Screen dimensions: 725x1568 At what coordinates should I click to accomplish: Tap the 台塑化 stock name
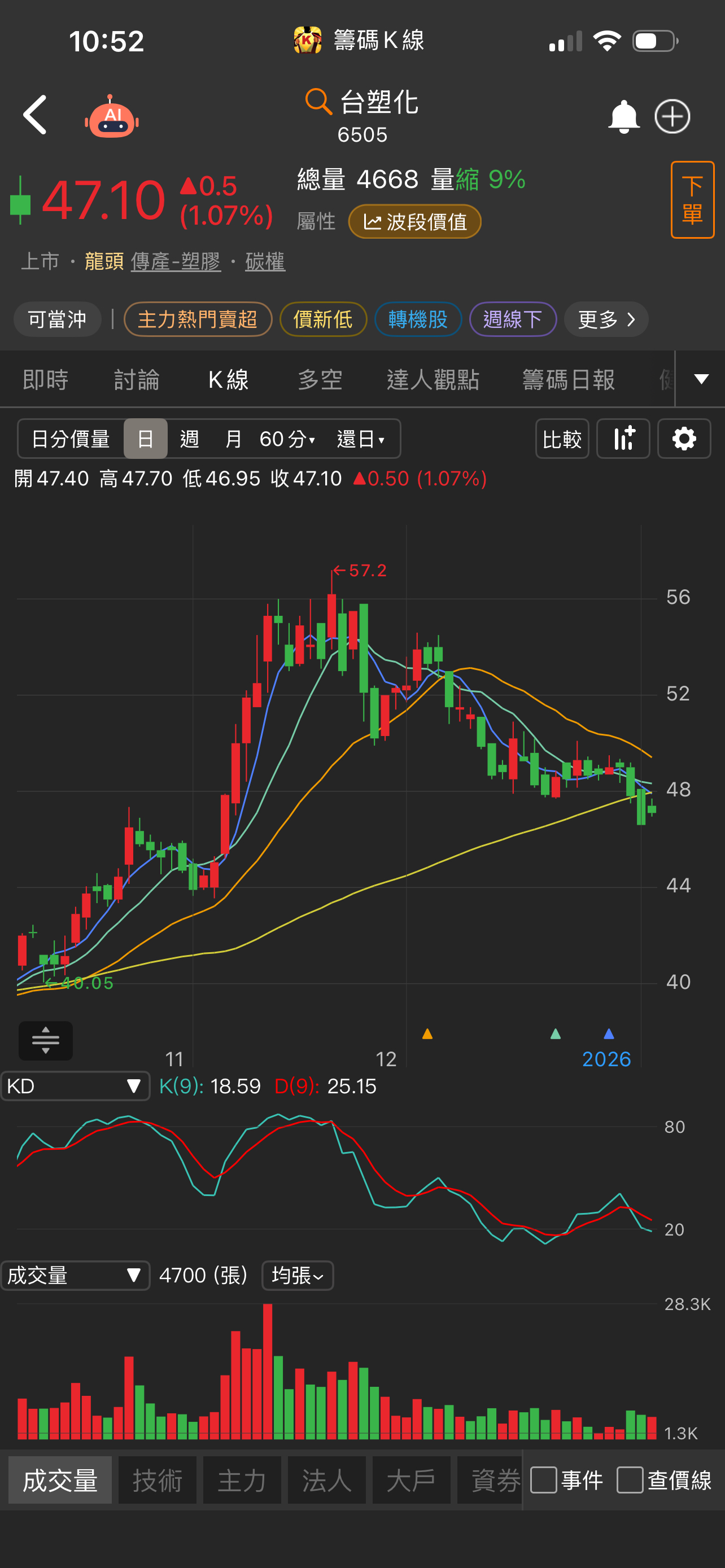coord(379,102)
